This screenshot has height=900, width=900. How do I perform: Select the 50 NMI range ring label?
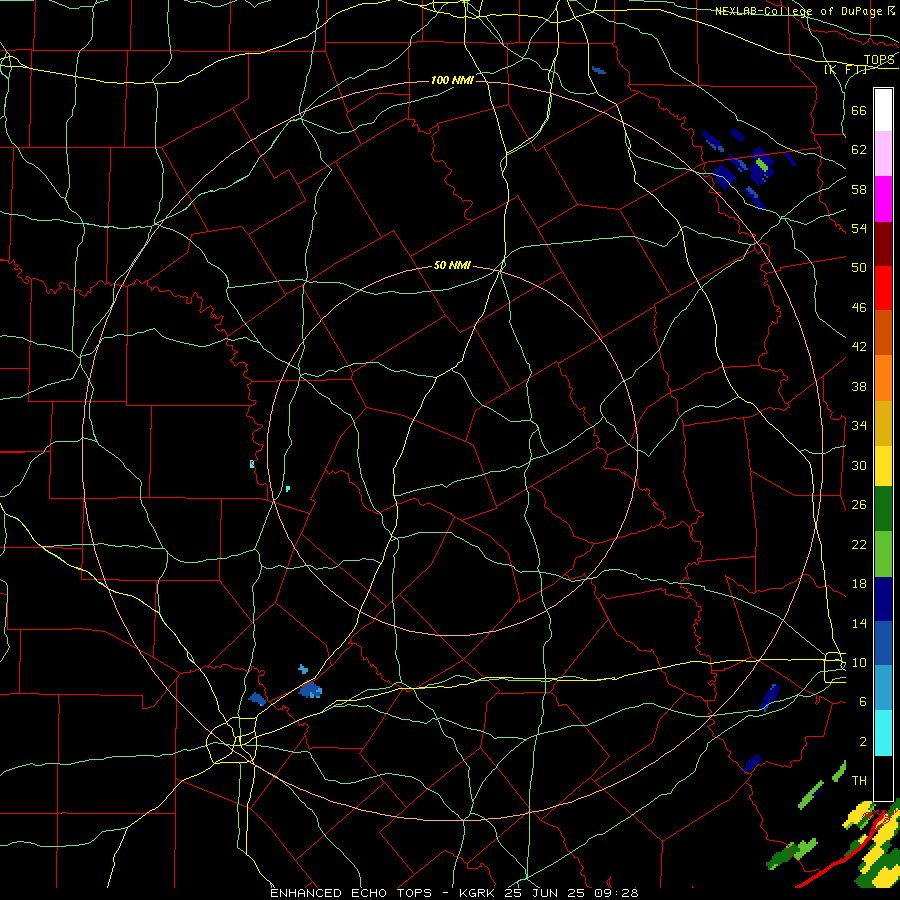click(452, 265)
